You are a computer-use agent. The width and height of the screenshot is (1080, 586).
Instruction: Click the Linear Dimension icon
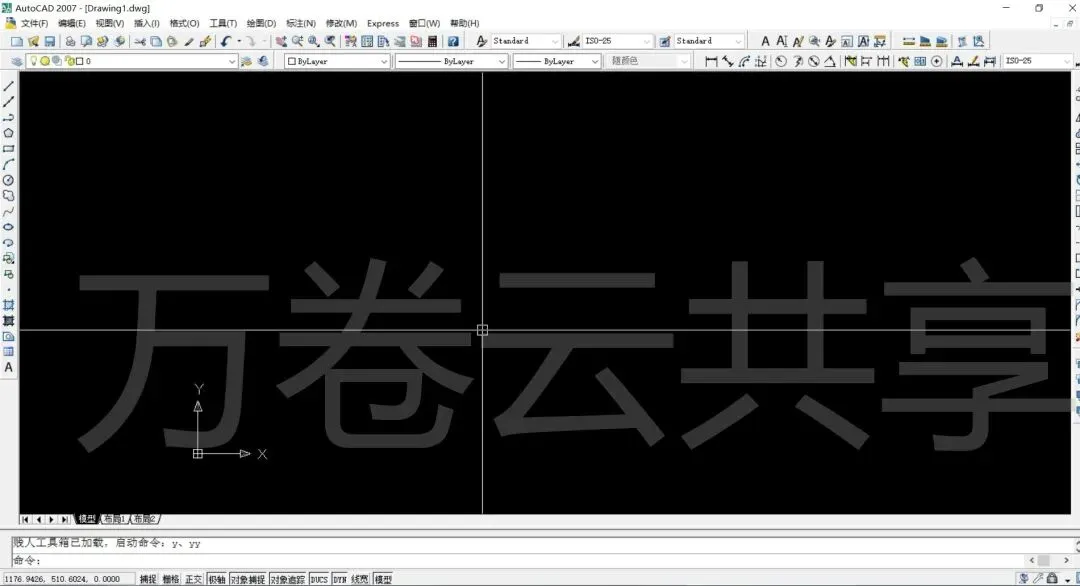(x=711, y=61)
